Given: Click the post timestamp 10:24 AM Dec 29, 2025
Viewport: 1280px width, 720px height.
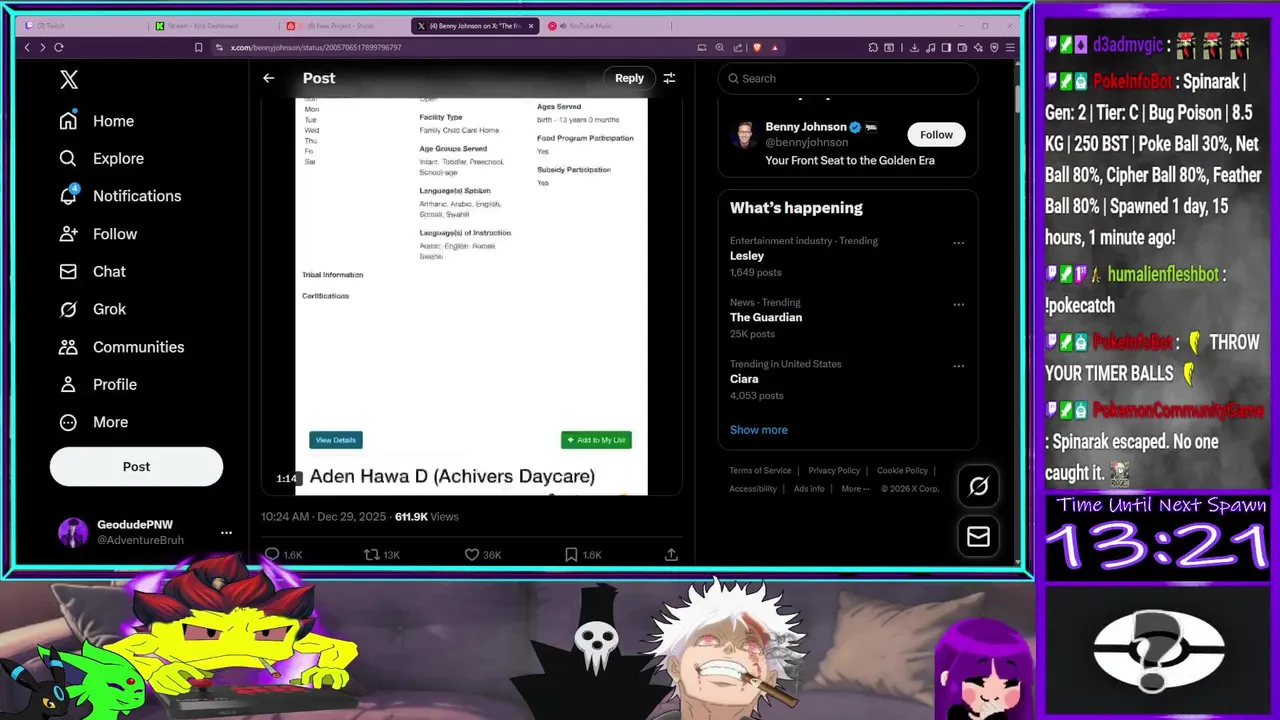Looking at the screenshot, I should (323, 517).
